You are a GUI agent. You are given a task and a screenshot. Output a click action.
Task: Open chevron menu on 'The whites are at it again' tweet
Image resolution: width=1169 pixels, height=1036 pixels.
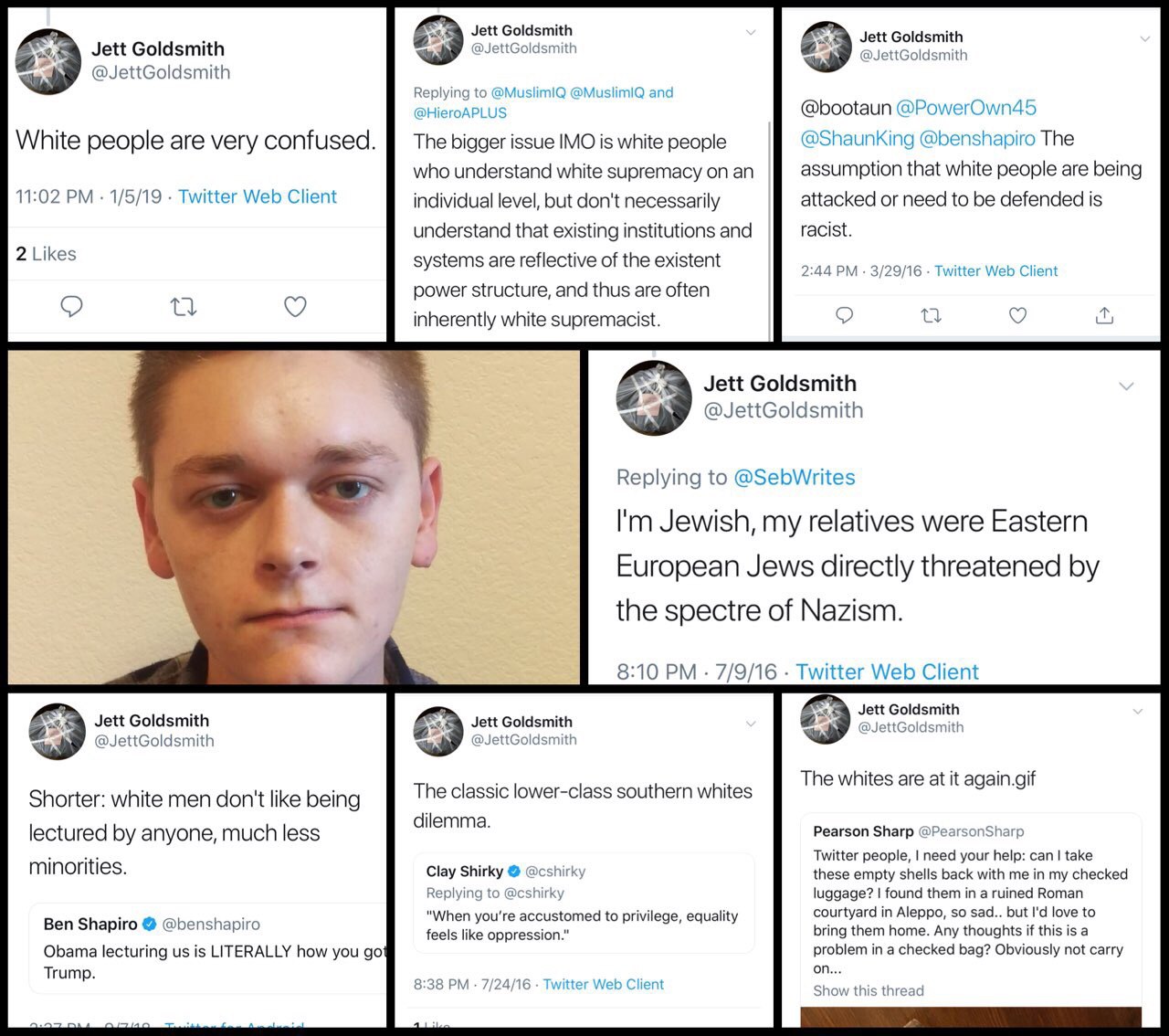(x=1138, y=711)
